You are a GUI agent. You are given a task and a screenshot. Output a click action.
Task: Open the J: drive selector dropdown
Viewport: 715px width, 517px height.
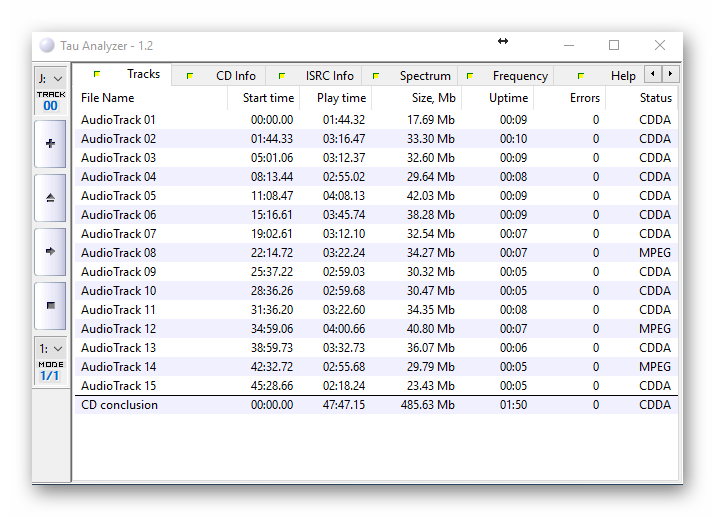coord(50,78)
